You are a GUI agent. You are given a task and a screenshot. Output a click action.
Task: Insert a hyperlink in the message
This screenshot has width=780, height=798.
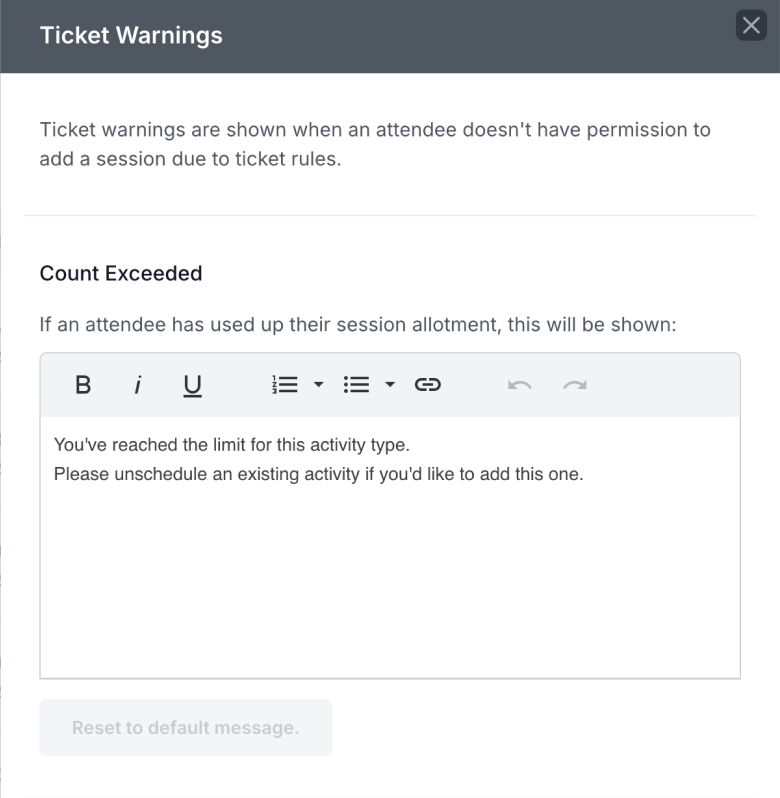coord(427,385)
